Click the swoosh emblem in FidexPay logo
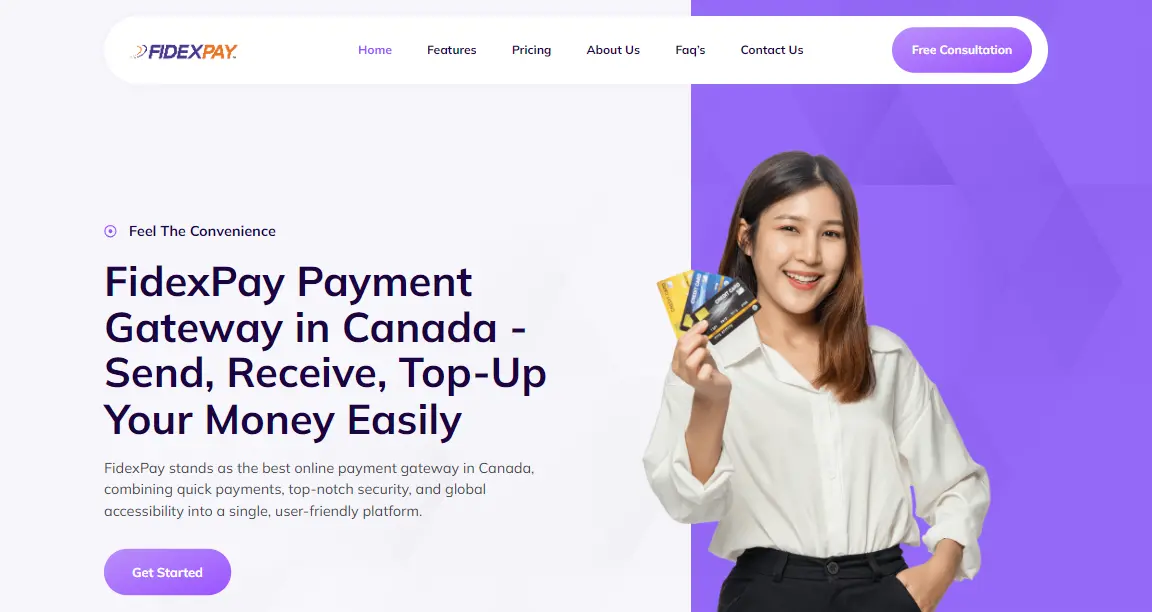The height and width of the screenshot is (612, 1152). 138,51
